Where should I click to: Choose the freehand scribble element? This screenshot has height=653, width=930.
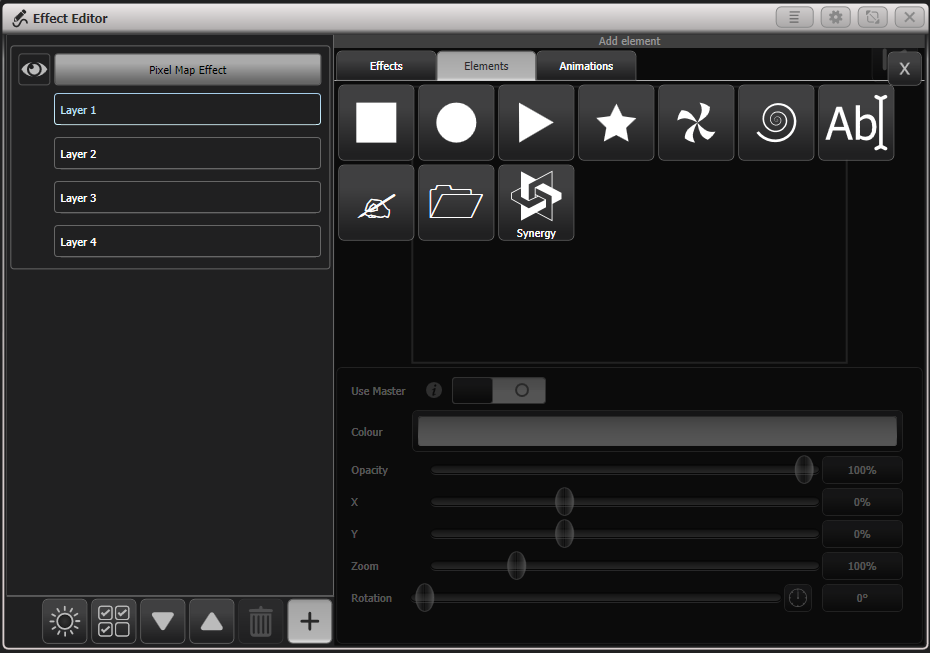point(375,202)
